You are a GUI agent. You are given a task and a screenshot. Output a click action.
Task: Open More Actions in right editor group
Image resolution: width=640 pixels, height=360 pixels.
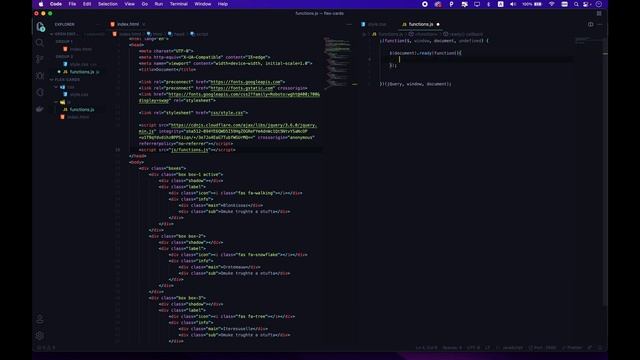tap(600, 24)
